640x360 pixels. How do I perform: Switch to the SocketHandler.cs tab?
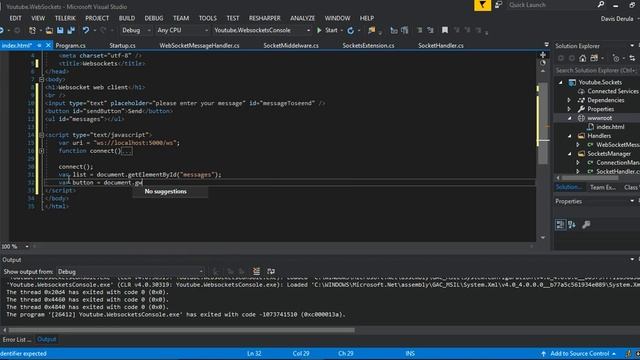pos(440,45)
